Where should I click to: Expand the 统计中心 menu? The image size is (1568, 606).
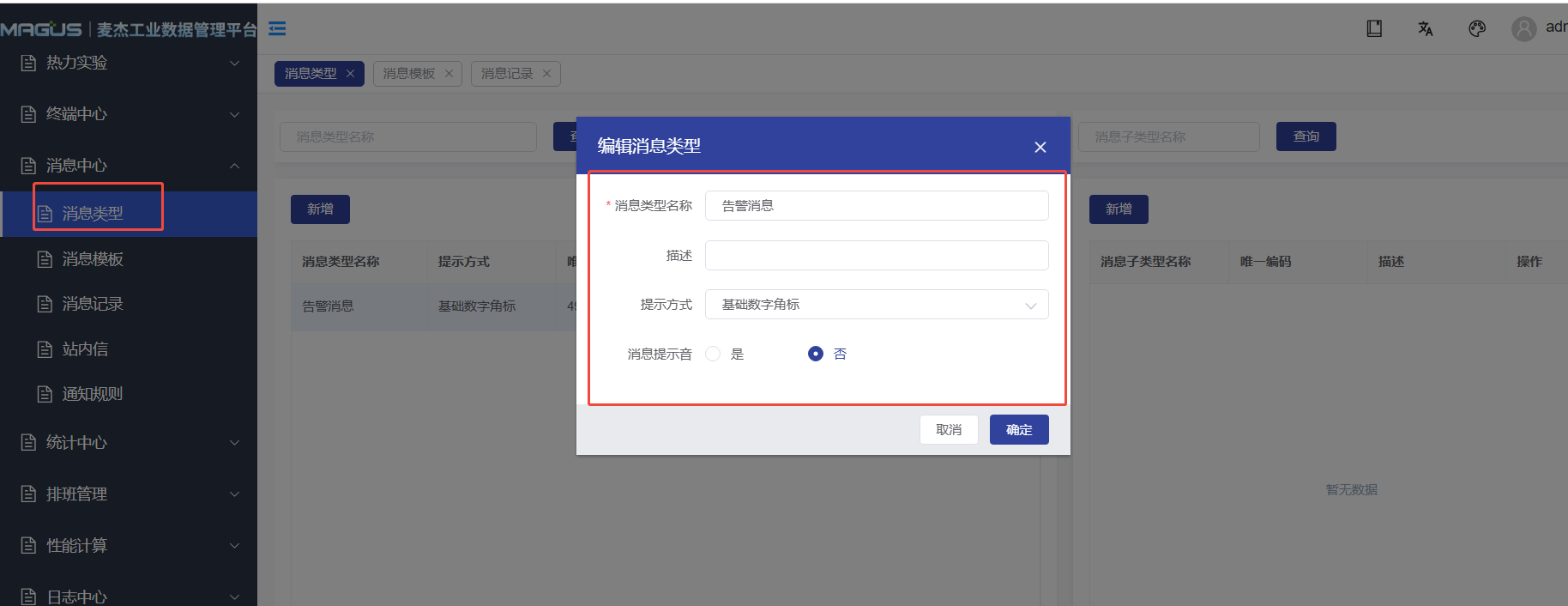(x=129, y=443)
